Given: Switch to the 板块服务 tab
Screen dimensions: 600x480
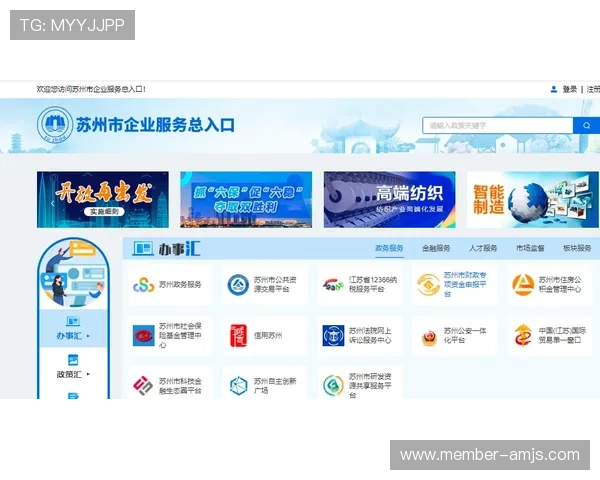Looking at the screenshot, I should click(577, 248).
